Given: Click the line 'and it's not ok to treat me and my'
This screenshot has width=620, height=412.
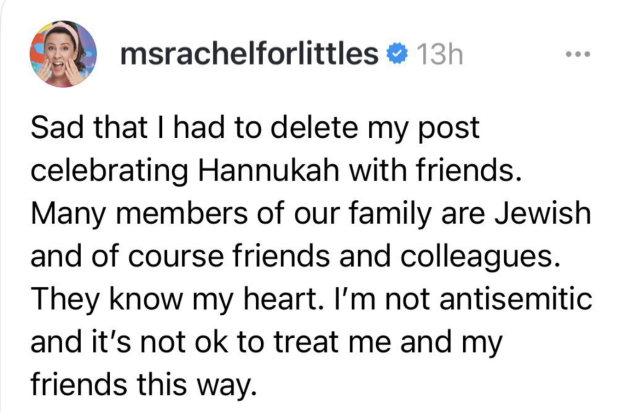Looking at the screenshot, I should point(265,341).
